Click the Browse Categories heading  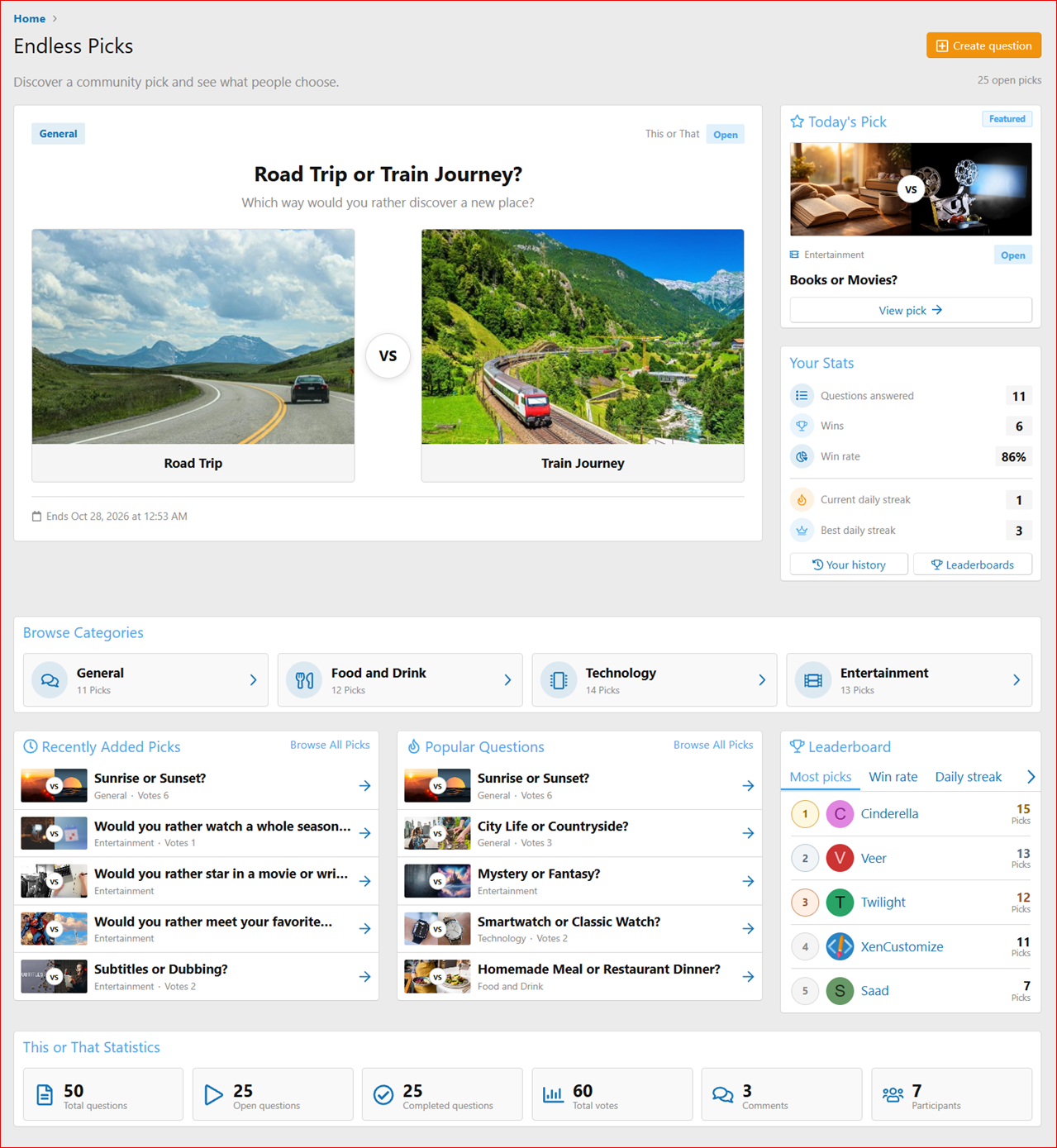(x=83, y=632)
